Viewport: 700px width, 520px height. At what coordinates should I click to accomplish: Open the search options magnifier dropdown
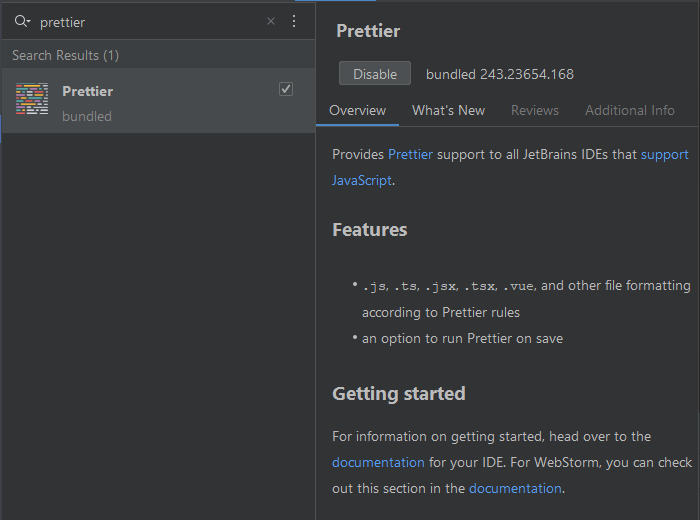pyautogui.click(x=22, y=21)
